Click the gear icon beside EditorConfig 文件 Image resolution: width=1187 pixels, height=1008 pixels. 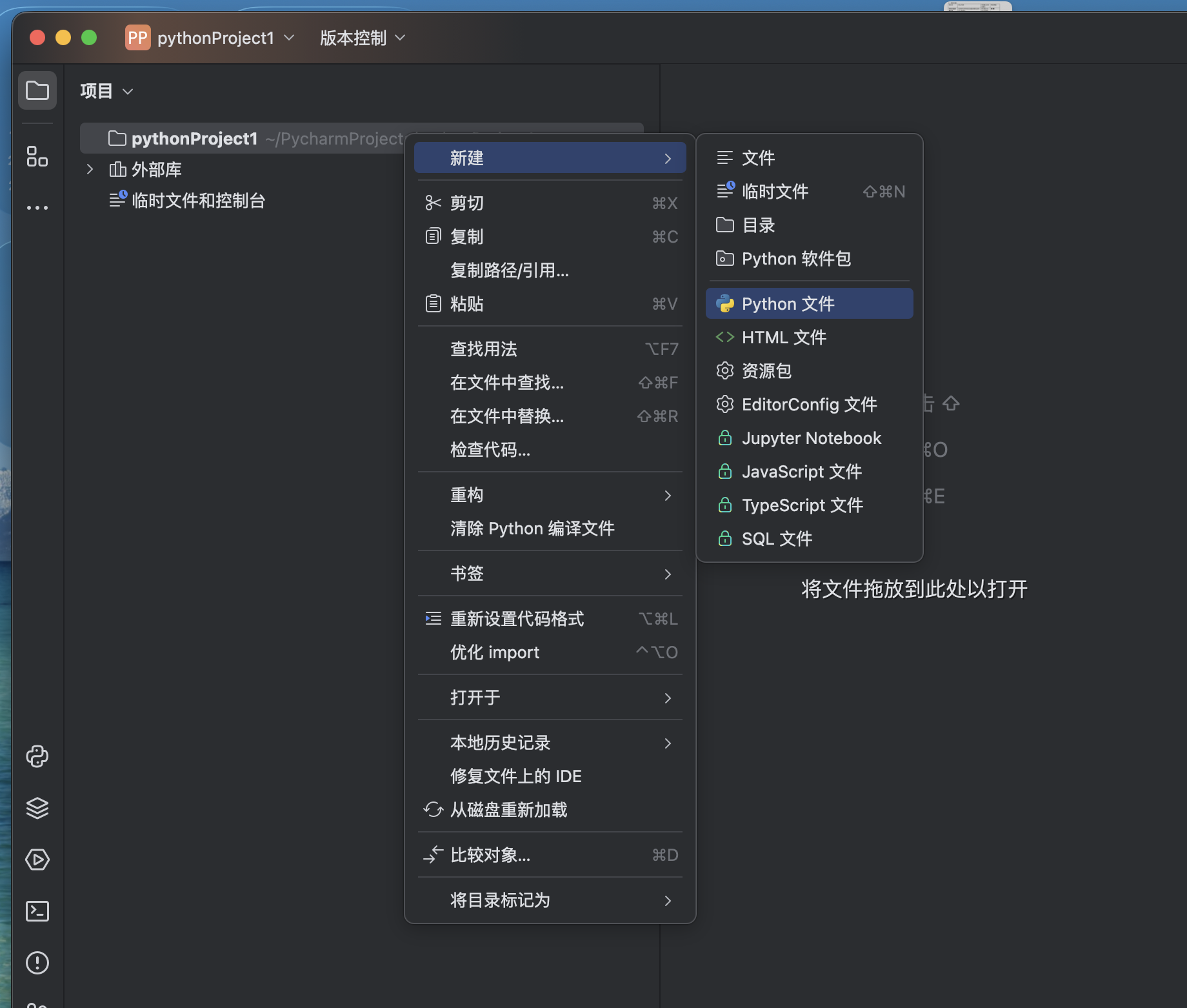[x=725, y=405]
